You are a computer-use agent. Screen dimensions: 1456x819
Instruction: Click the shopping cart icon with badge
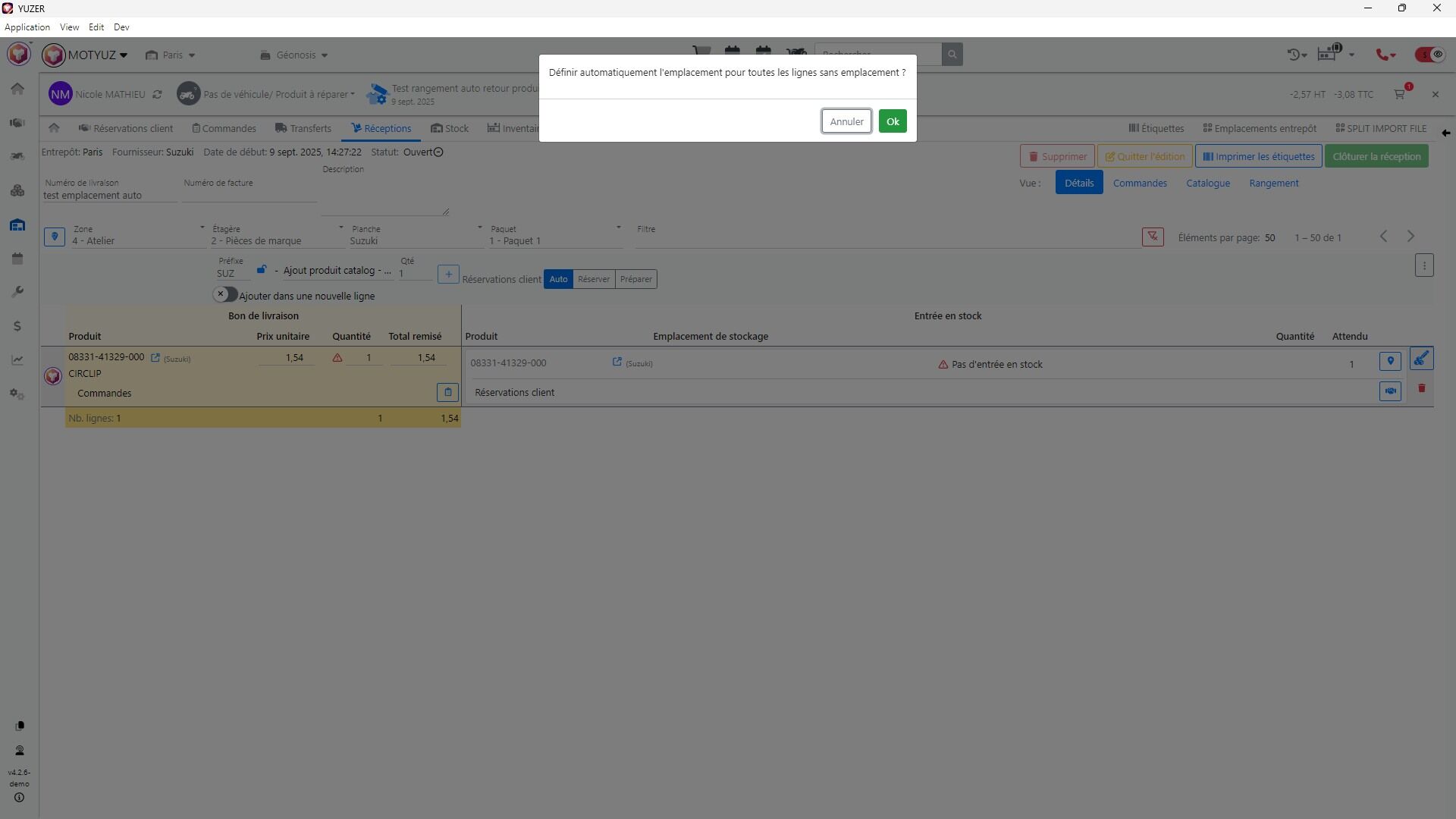point(1400,94)
